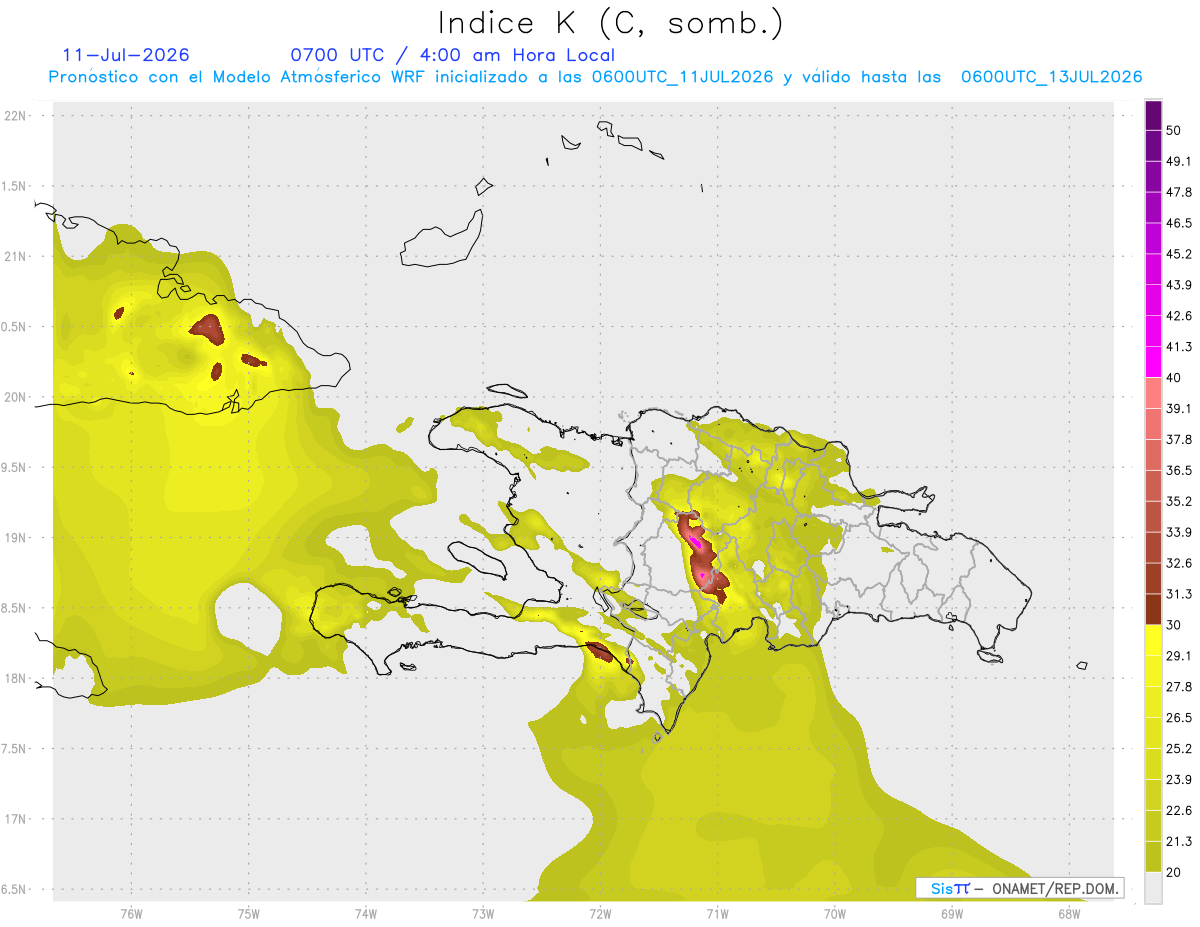This screenshot has width=1200, height=927.
Task: Click the '36.5' legend value
Action: [1179, 470]
